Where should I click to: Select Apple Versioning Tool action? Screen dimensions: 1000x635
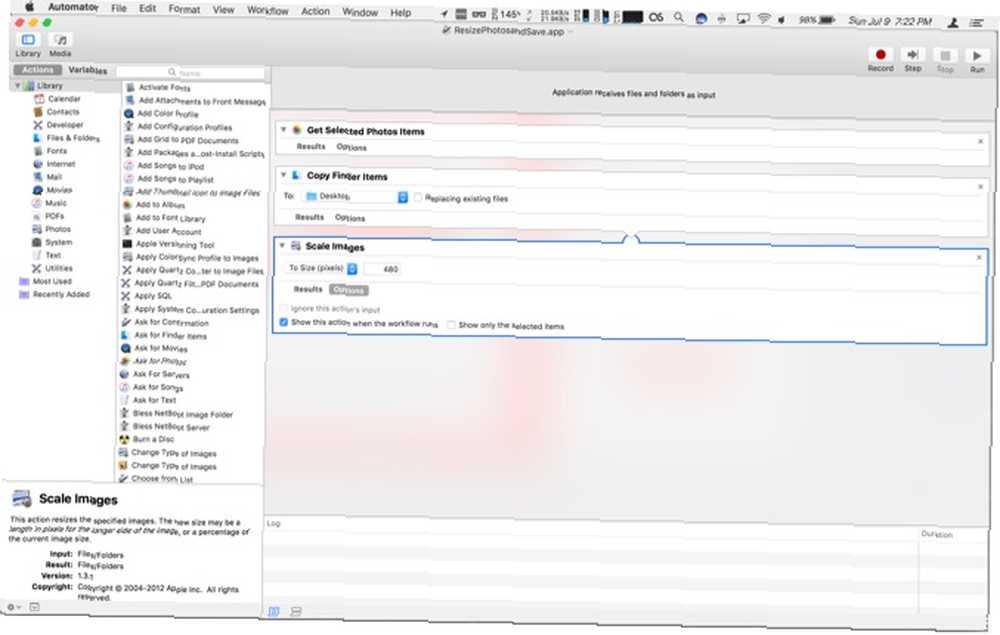(x=175, y=244)
